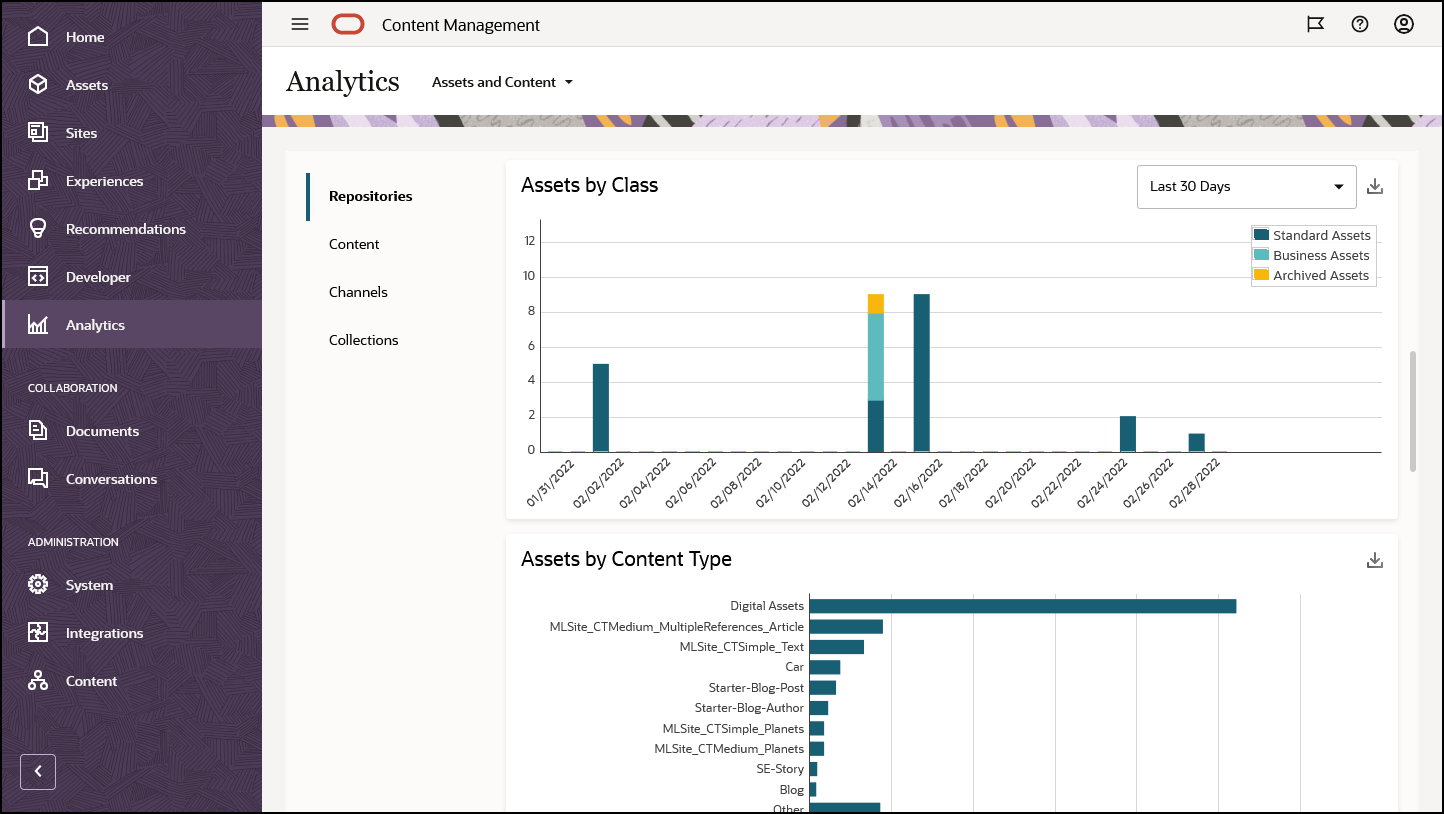This screenshot has width=1444, height=814.
Task: Click the Starter-Blog-Post label
Action: tap(756, 688)
